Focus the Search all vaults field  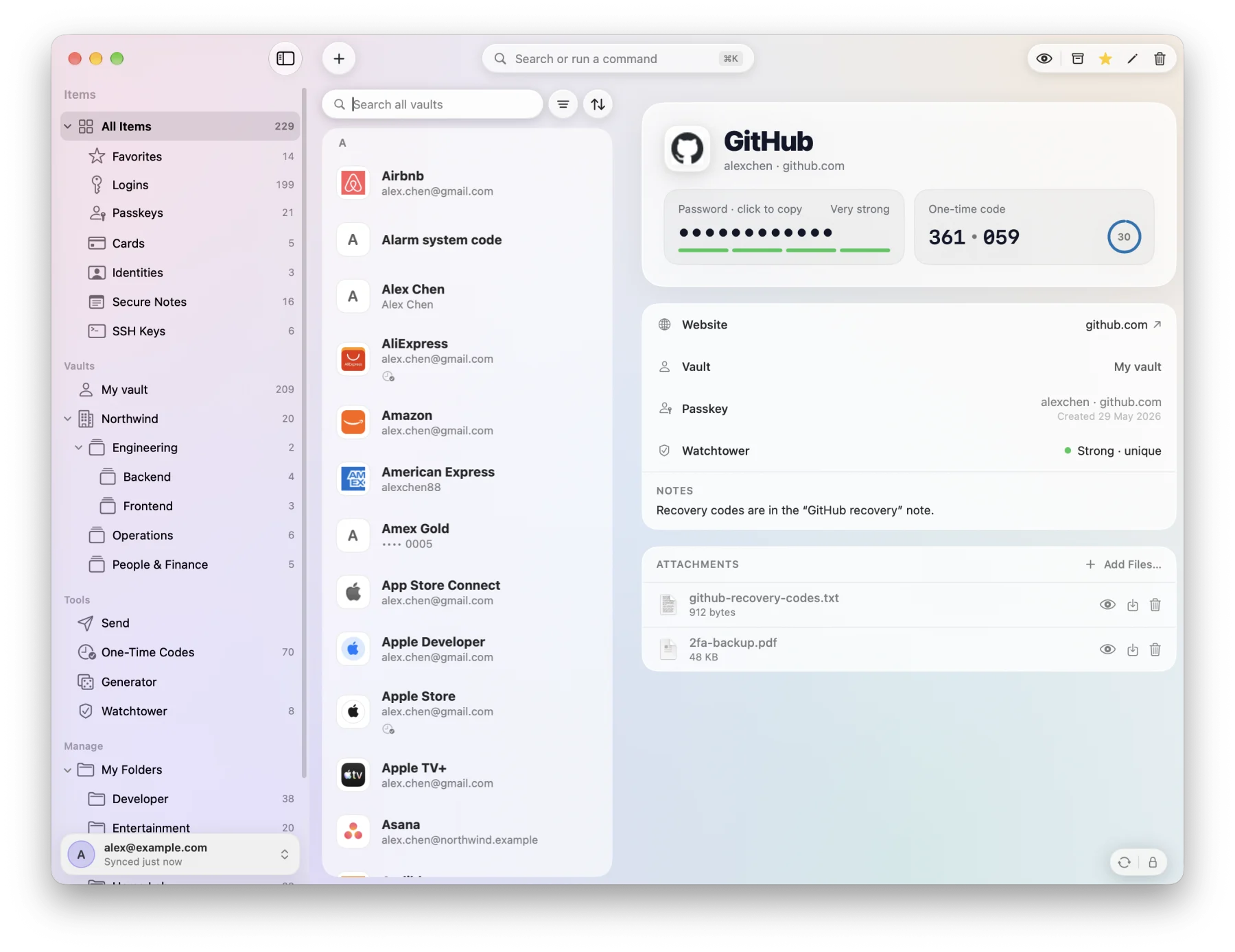point(432,104)
